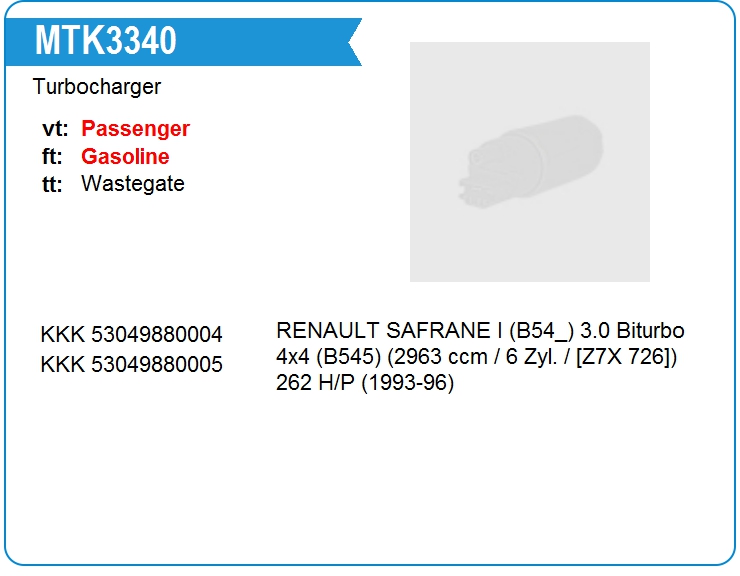
Task: Click the pump silhouette inside the placeholder
Action: pyautogui.click(x=530, y=161)
